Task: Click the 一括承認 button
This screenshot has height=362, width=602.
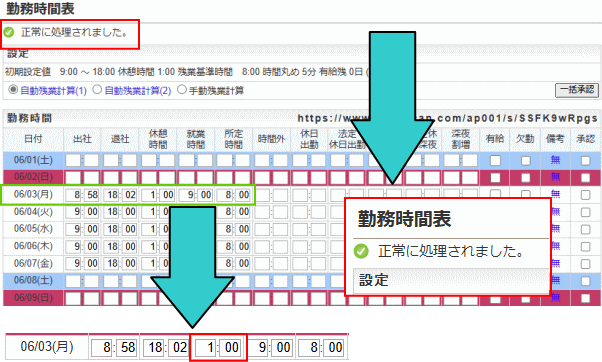Action: [x=577, y=90]
